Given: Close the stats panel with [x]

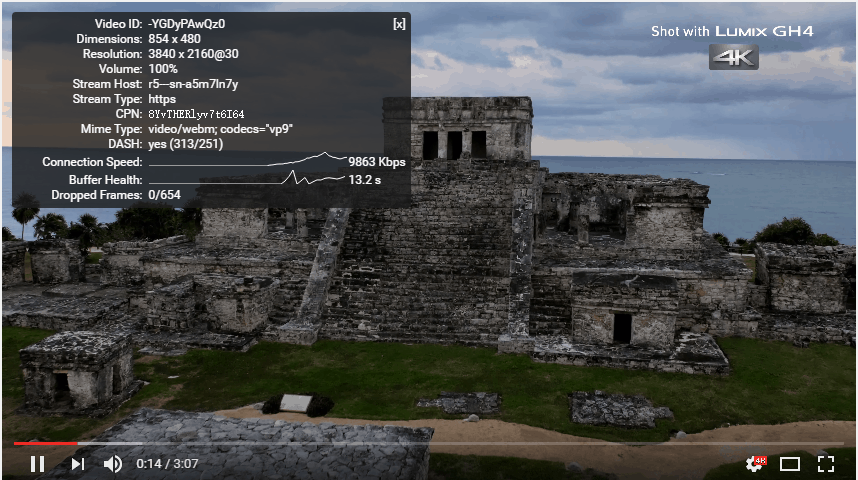Looking at the screenshot, I should pos(399,24).
